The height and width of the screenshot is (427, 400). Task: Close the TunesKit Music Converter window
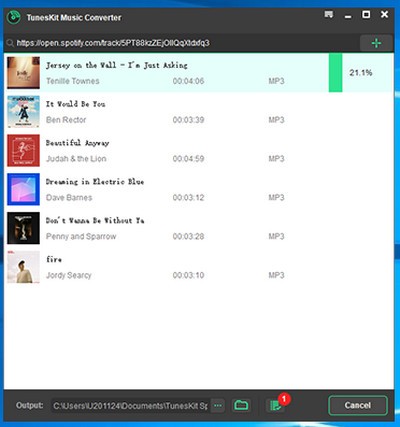pyautogui.click(x=384, y=14)
